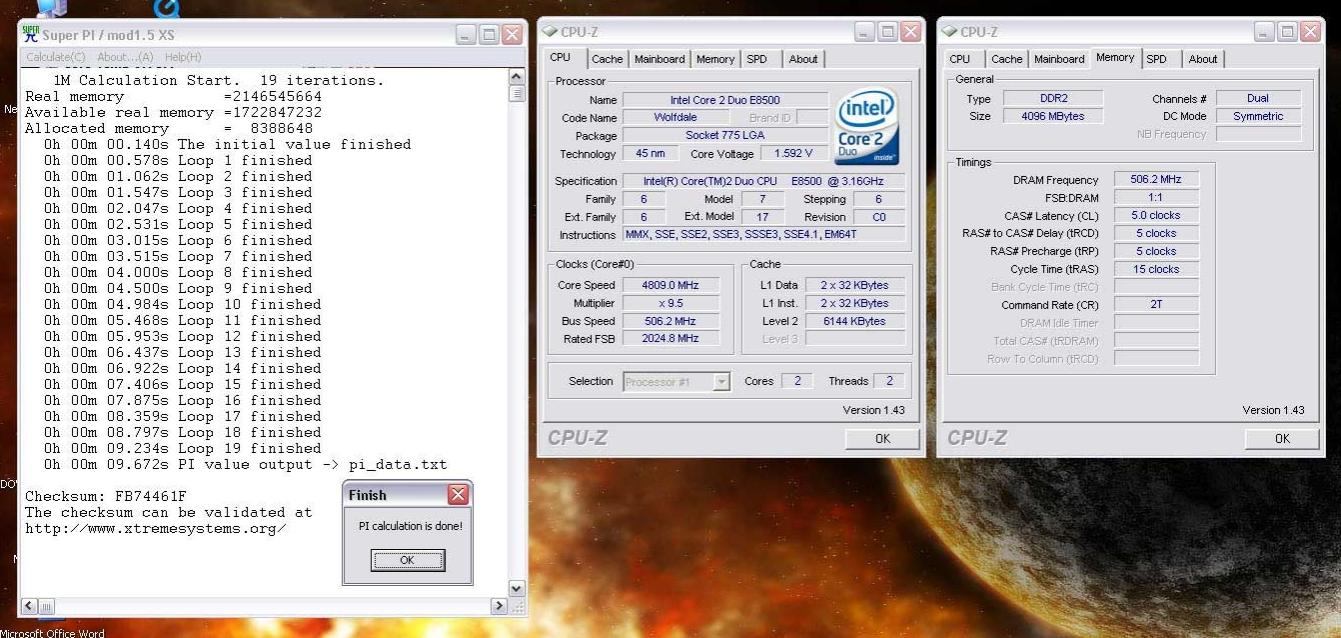Select the CPU tab in the CPU window
Screen dimensions: 1341x638
562,58
